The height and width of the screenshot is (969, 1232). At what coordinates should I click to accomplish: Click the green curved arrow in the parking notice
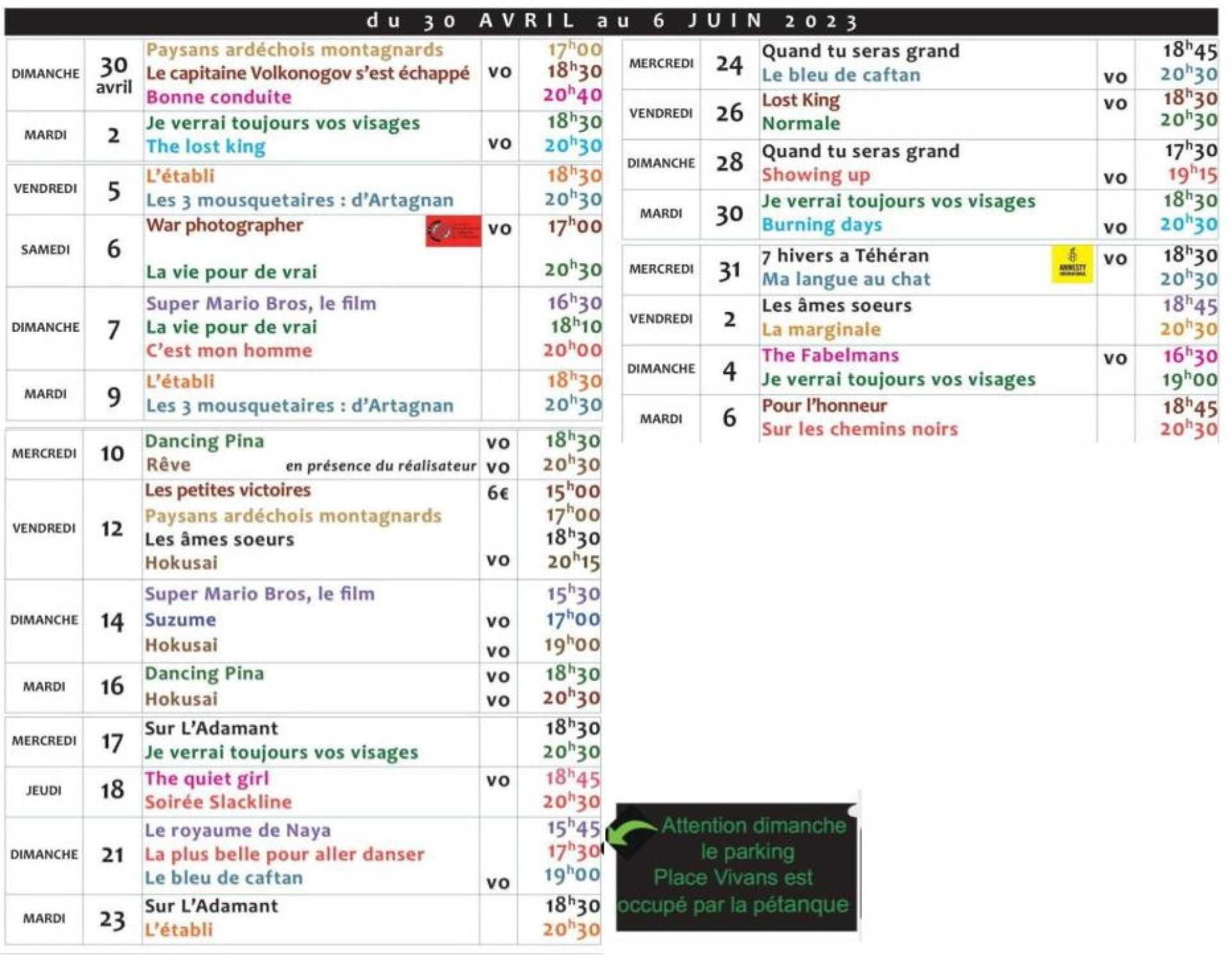click(x=631, y=832)
